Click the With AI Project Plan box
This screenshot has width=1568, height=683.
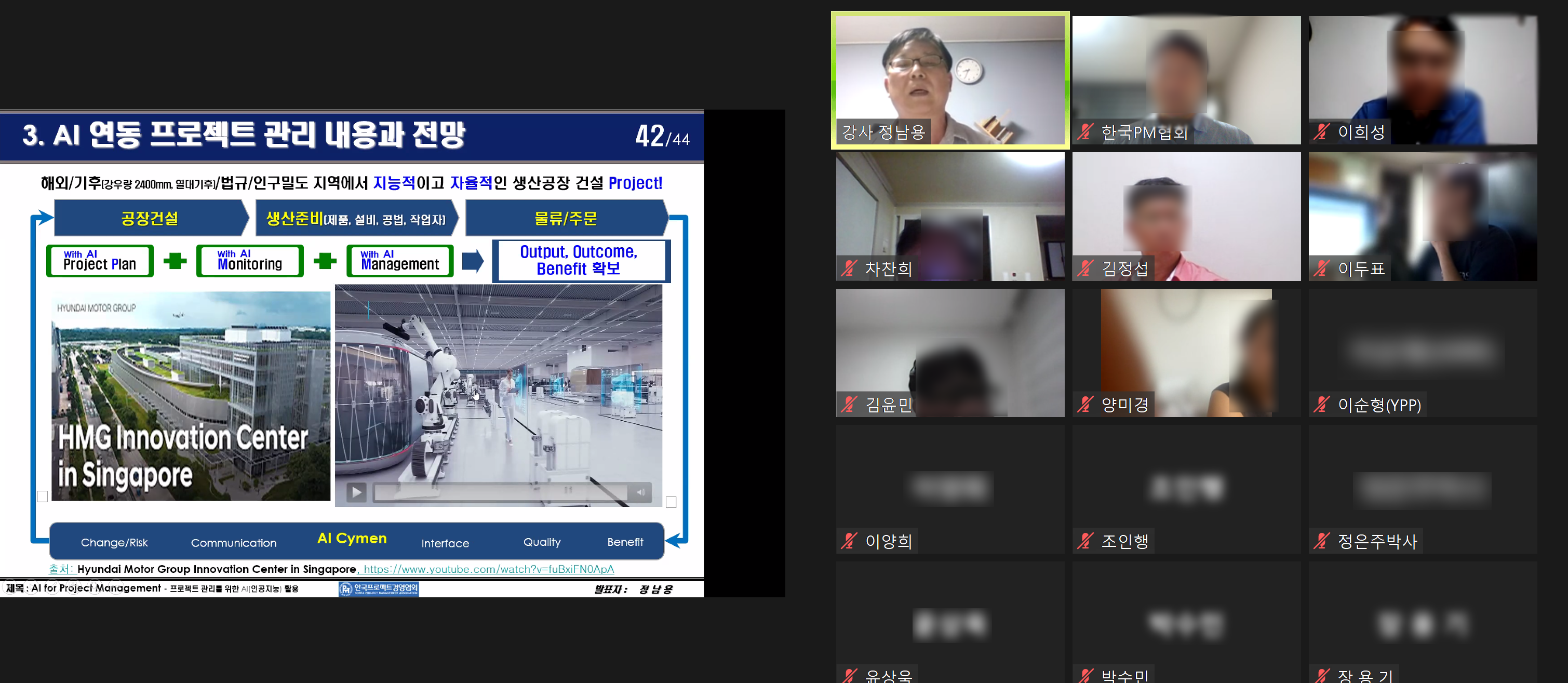pyautogui.click(x=100, y=261)
